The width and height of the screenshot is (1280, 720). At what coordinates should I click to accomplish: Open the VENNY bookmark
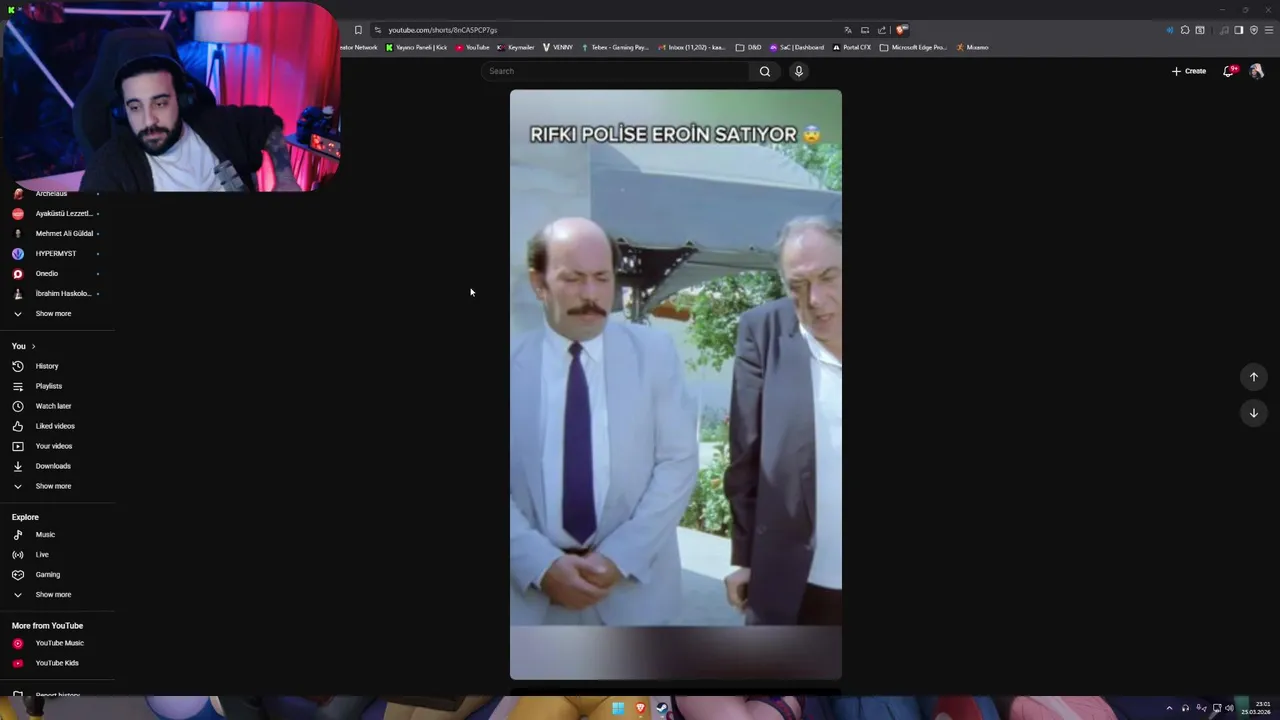pyautogui.click(x=558, y=47)
